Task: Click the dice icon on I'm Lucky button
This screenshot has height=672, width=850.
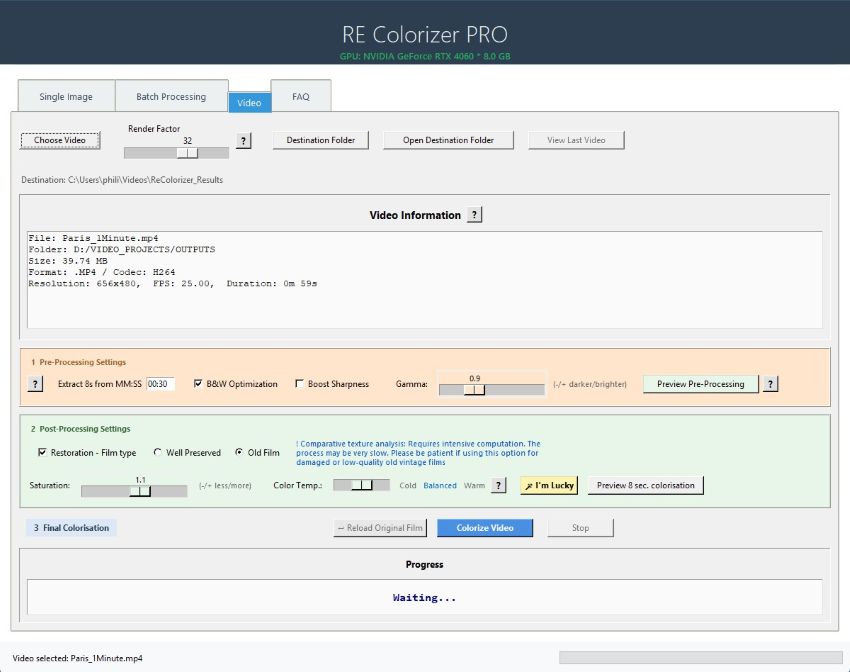Action: 530,484
